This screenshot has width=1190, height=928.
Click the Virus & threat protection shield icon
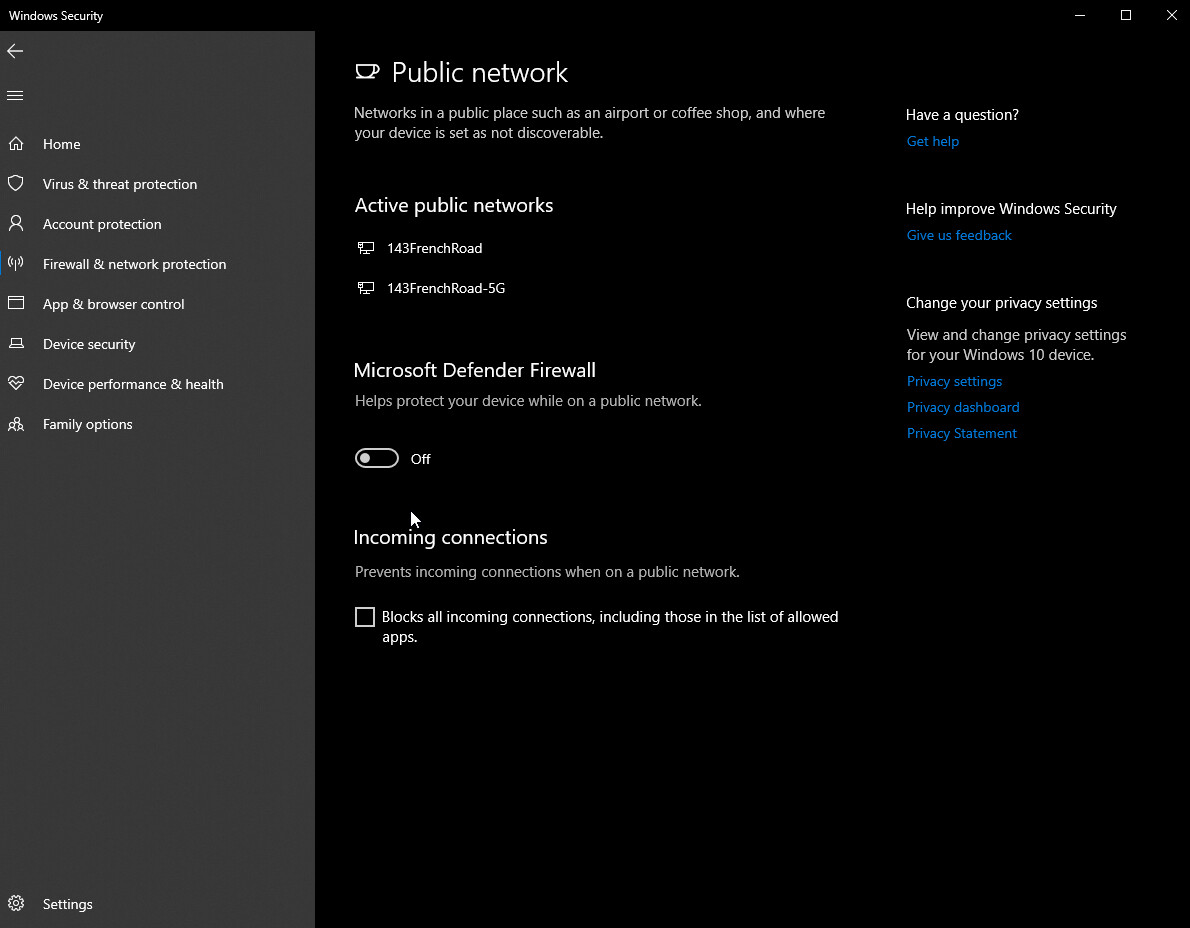click(x=16, y=184)
